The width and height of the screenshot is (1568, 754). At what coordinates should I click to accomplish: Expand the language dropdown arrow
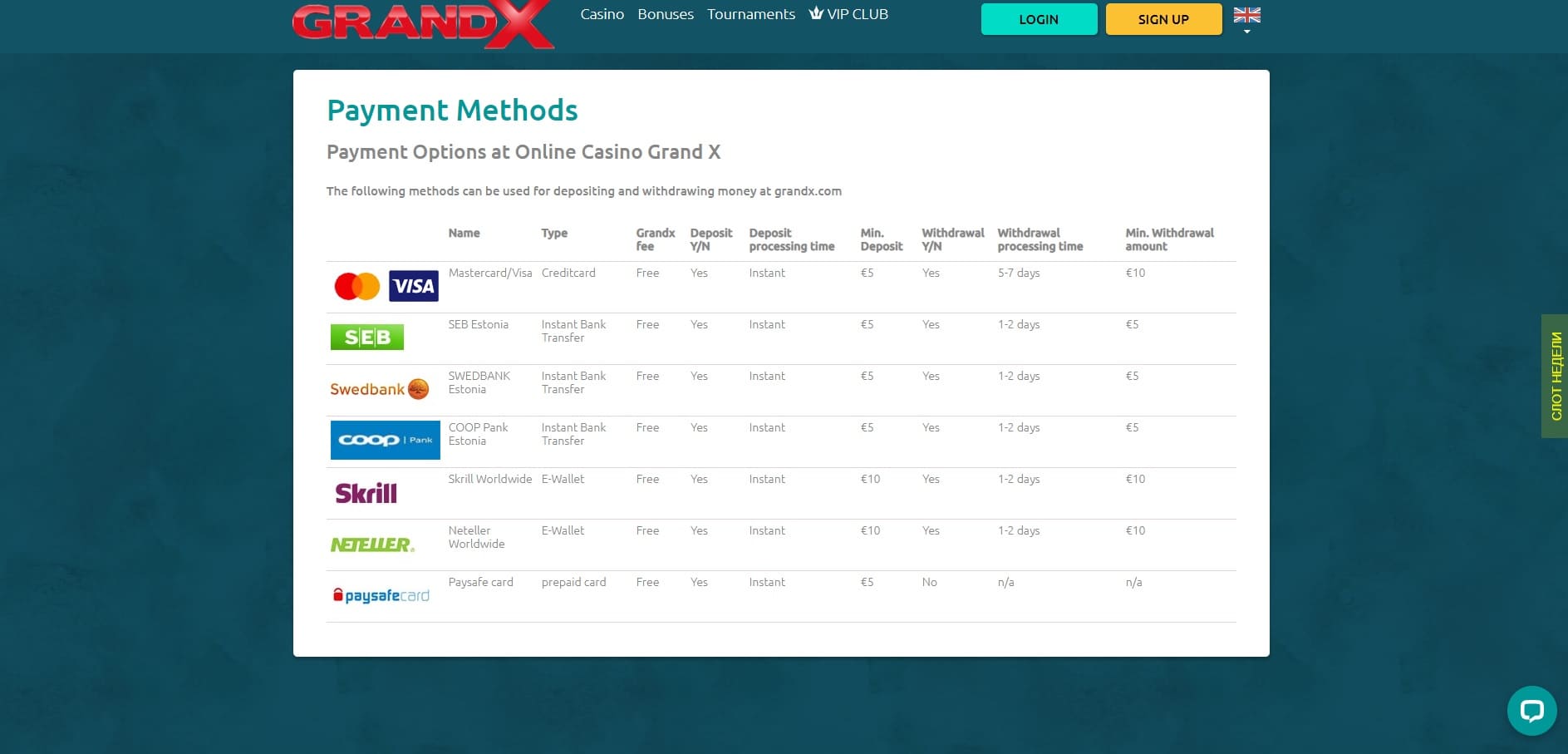[x=1246, y=32]
